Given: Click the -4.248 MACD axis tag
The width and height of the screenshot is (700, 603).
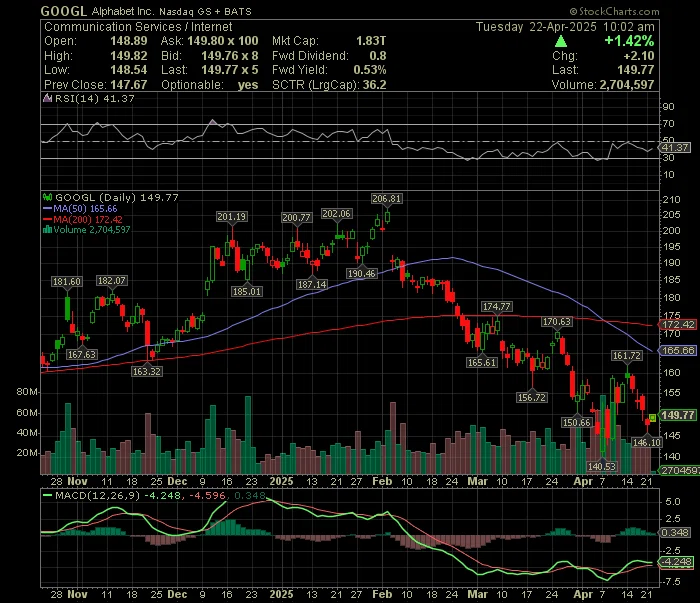Looking at the screenshot, I should 676,561.
